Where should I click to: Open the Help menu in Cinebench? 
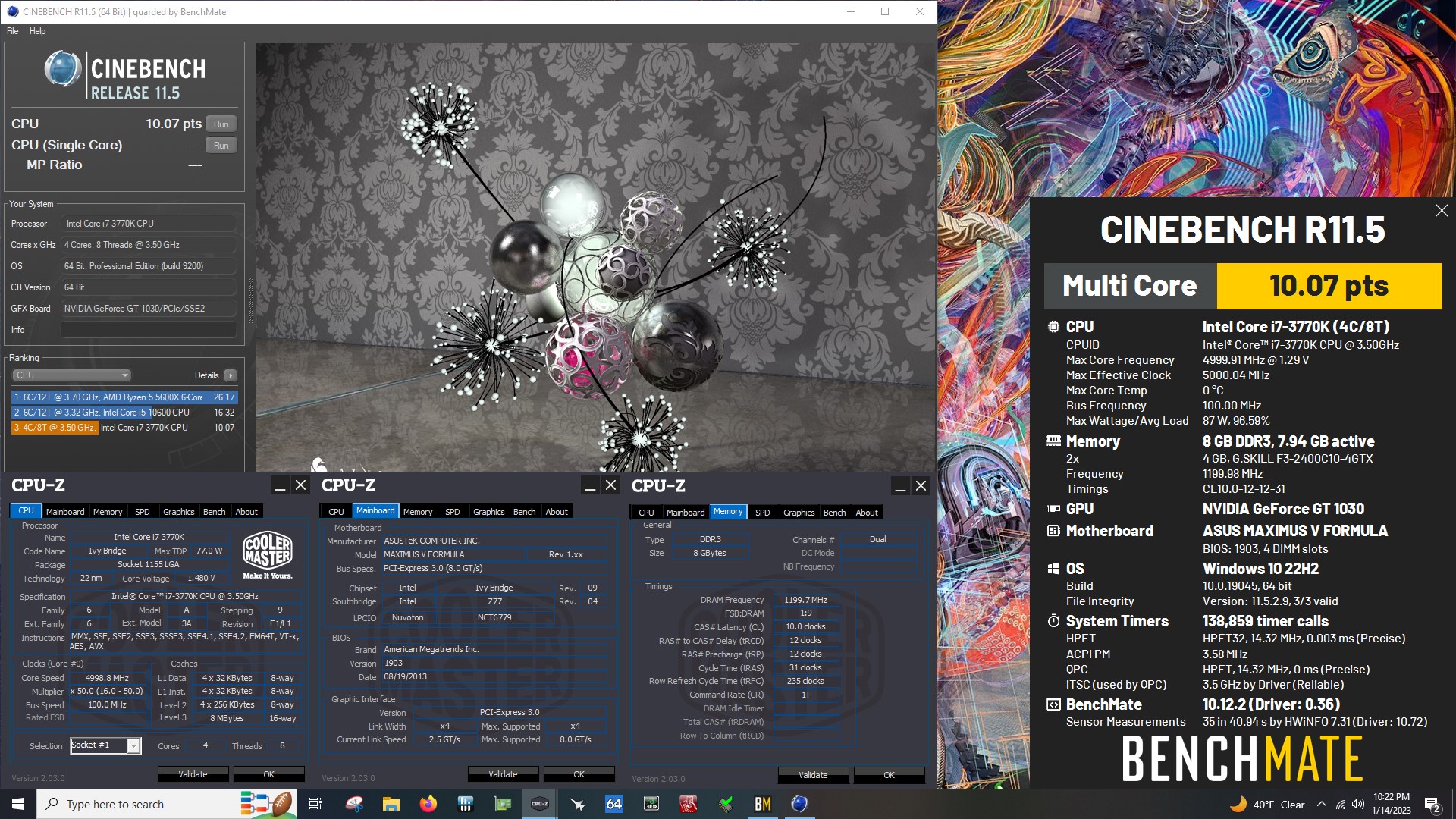point(37,31)
